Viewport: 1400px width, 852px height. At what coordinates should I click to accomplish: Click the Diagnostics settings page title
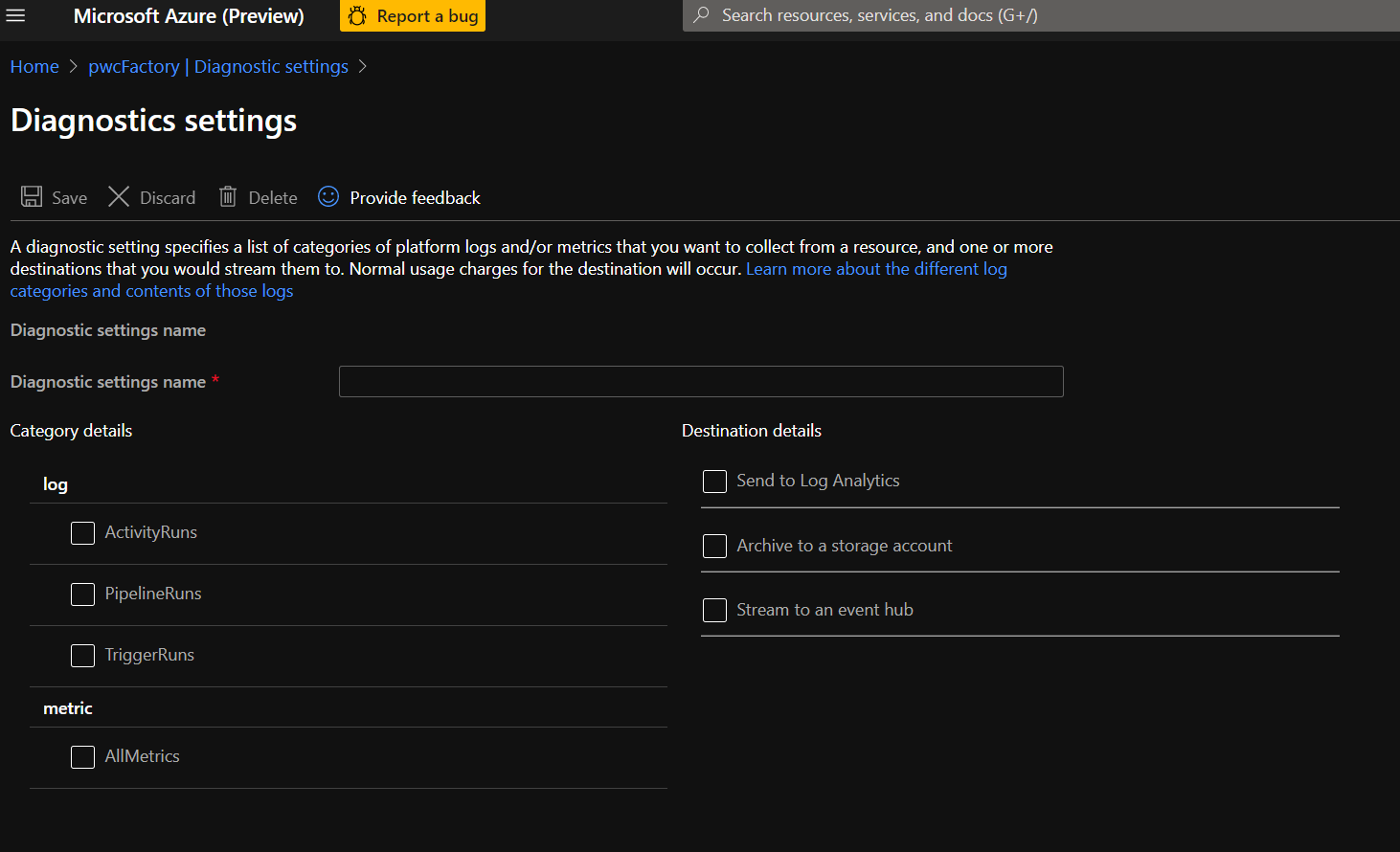pos(153,121)
